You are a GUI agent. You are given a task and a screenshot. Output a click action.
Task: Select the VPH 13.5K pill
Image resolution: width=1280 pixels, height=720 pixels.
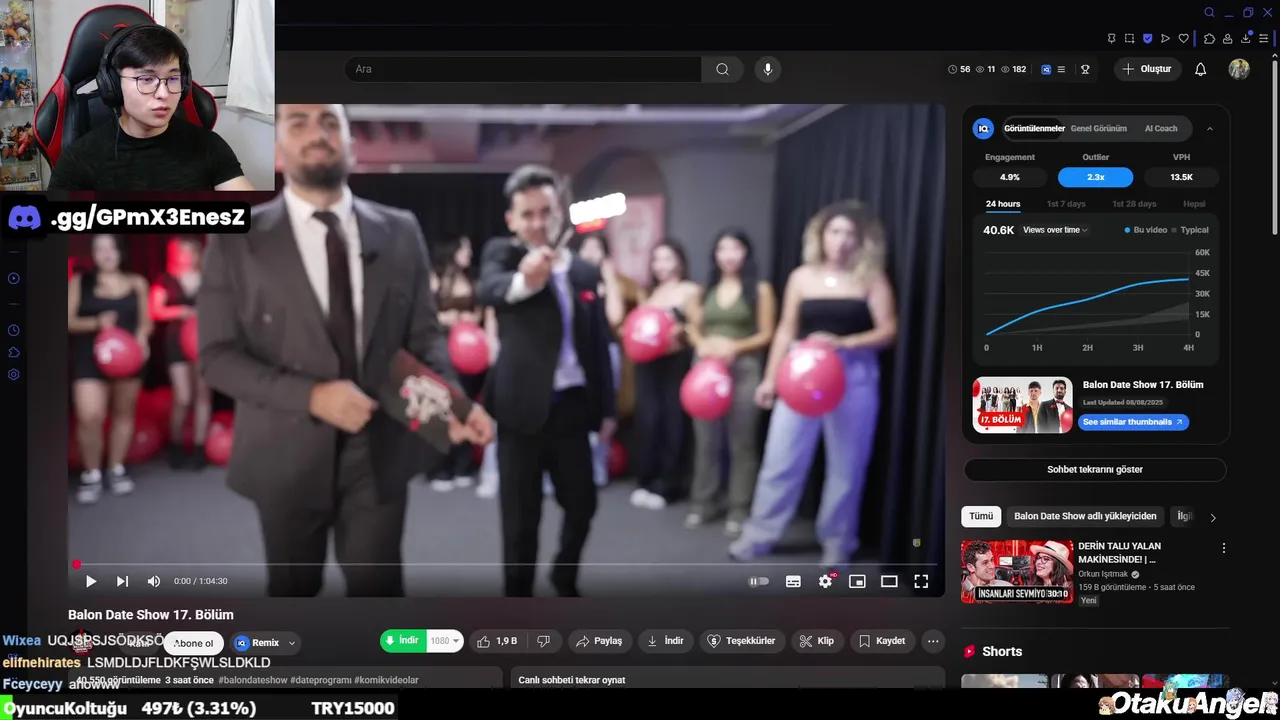point(1181,177)
